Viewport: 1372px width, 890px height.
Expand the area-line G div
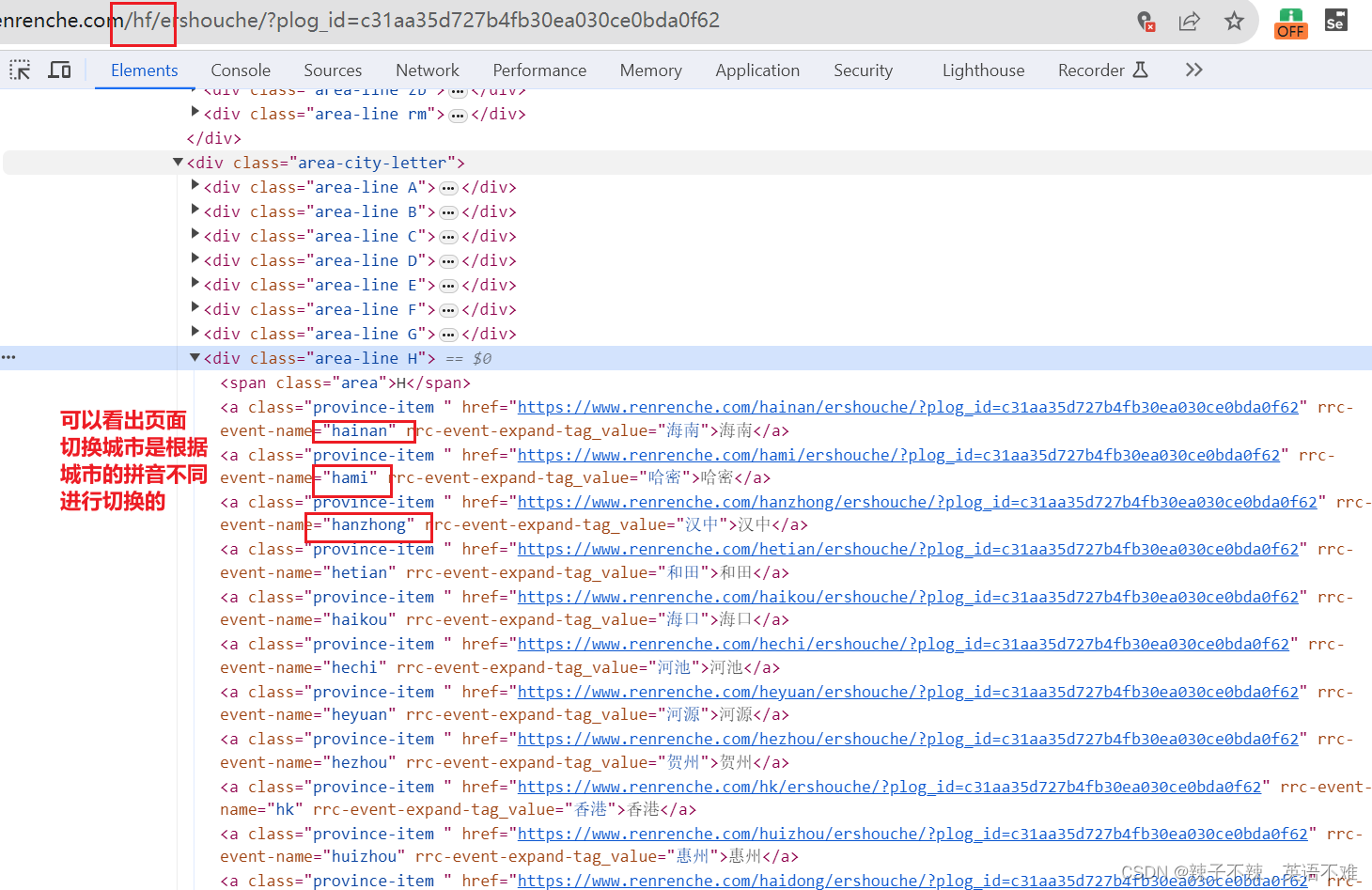(x=195, y=333)
